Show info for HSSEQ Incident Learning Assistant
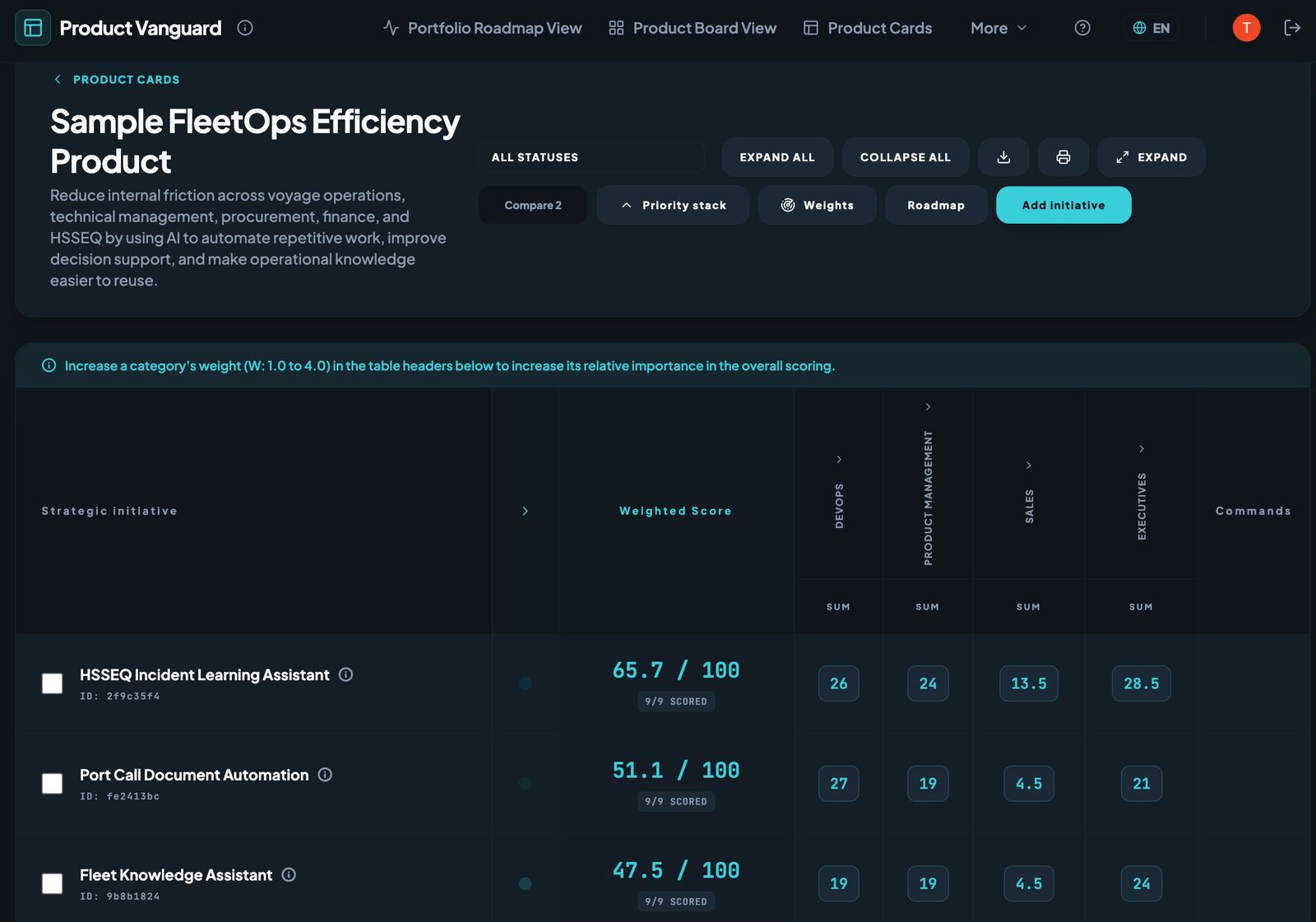The image size is (1316, 922). [x=346, y=674]
